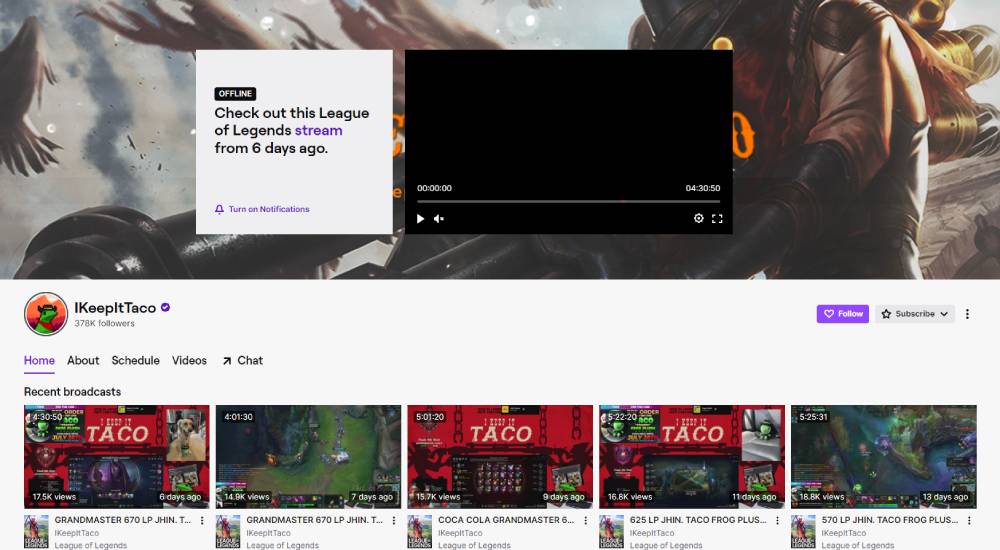Screen dimensions: 1000x550
Task: Open the Schedule tab
Action: (135, 360)
